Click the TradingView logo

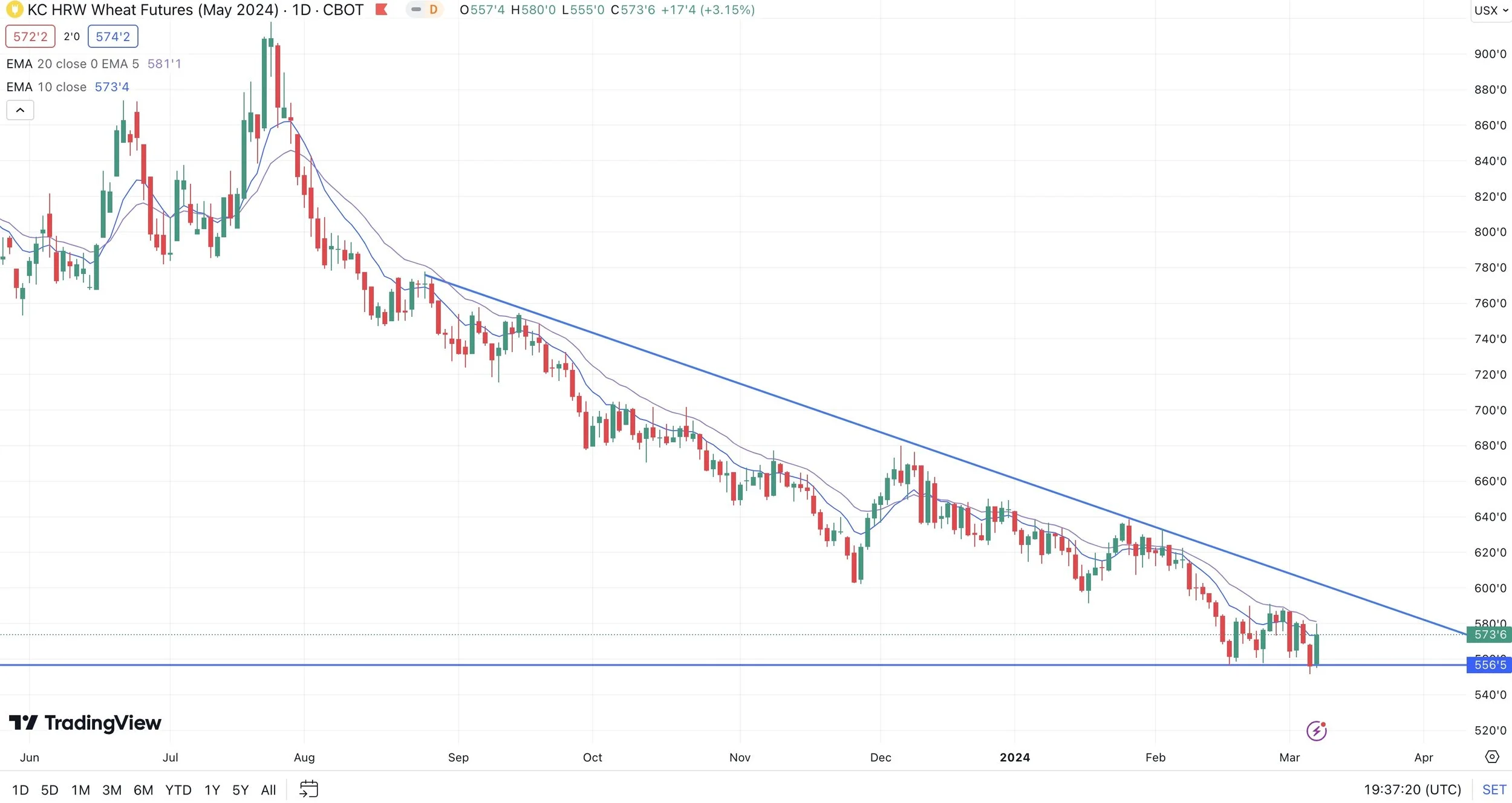(x=85, y=723)
